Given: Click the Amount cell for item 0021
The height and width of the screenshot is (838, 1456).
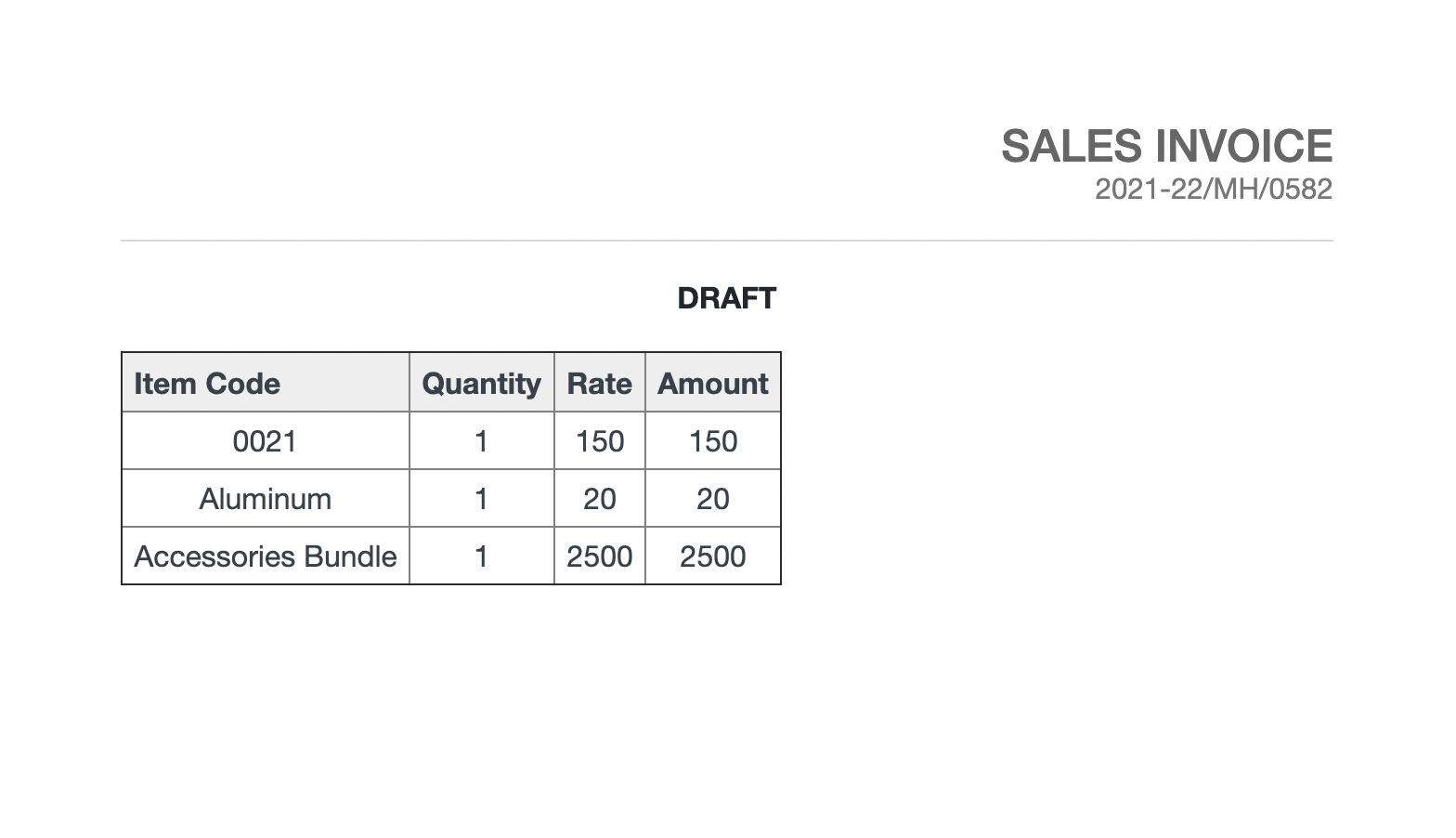Looking at the screenshot, I should coord(712,441).
